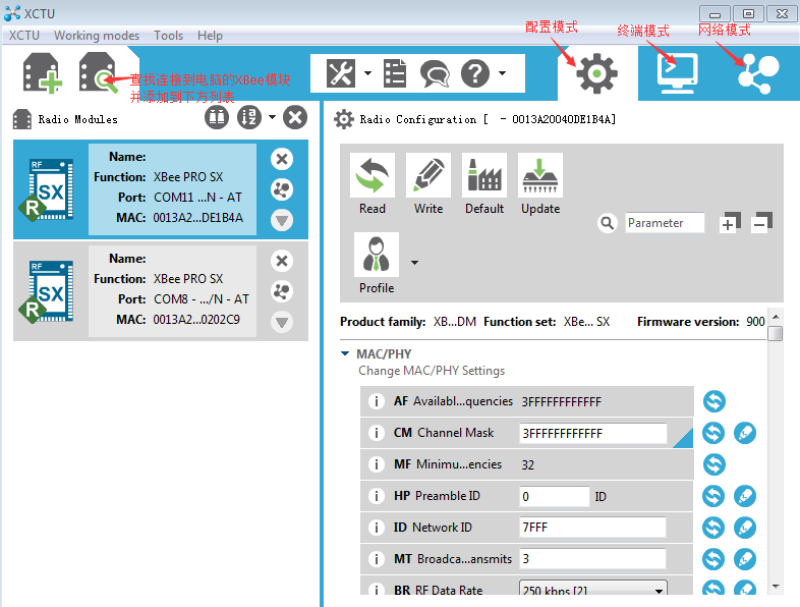This screenshot has width=800, height=607.
Task: Open the feedback speech-bubble icon
Action: [435, 74]
